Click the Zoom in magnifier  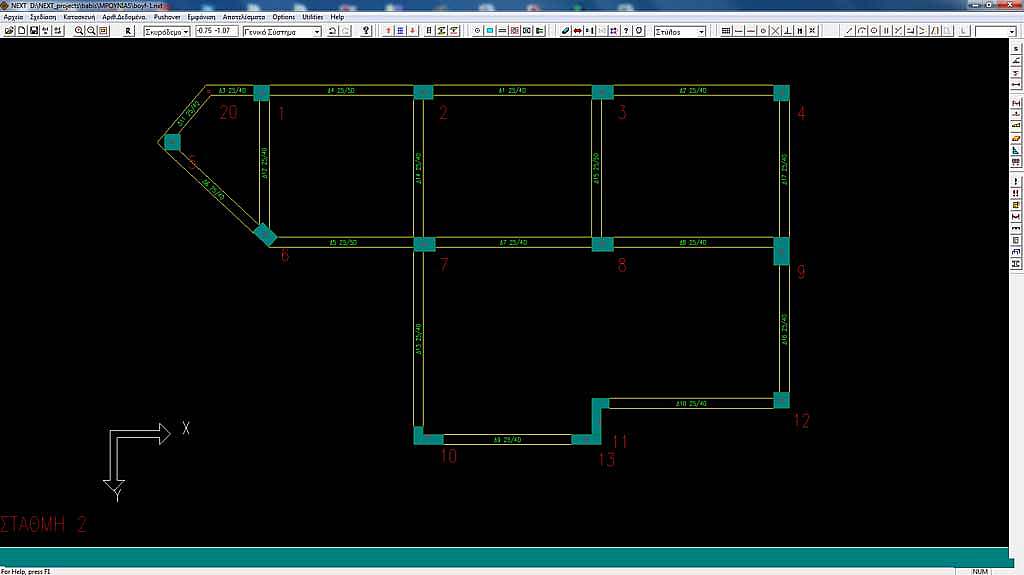coord(80,31)
